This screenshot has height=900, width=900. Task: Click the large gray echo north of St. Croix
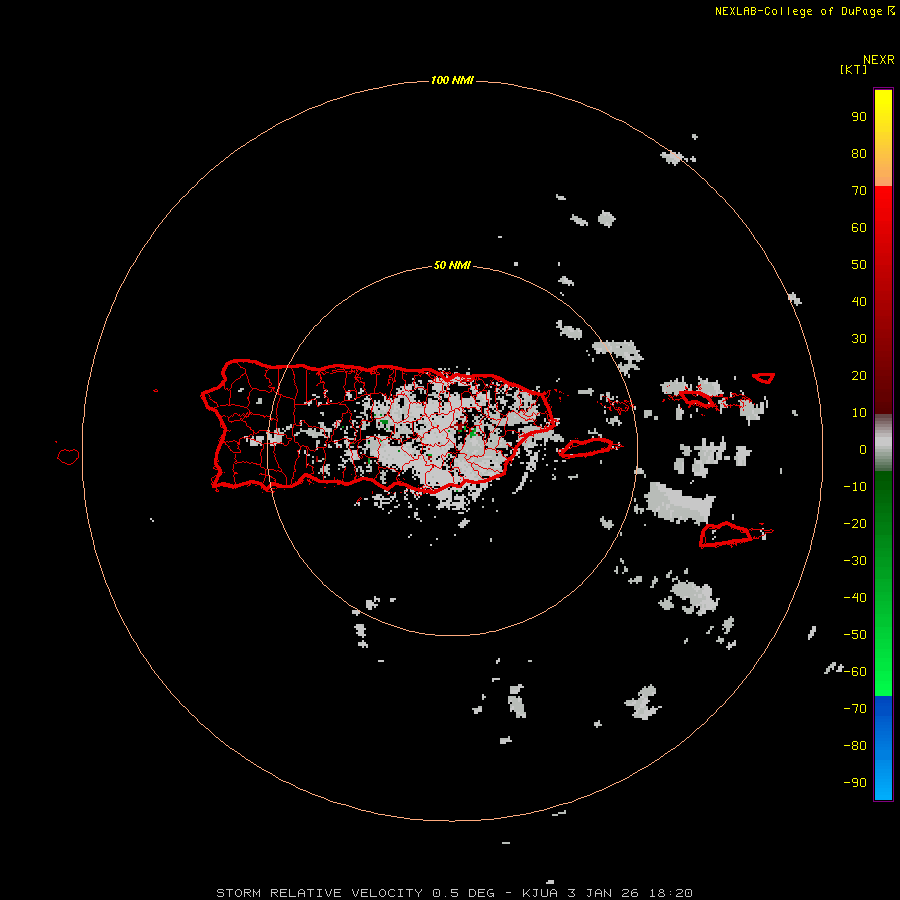tap(681, 503)
